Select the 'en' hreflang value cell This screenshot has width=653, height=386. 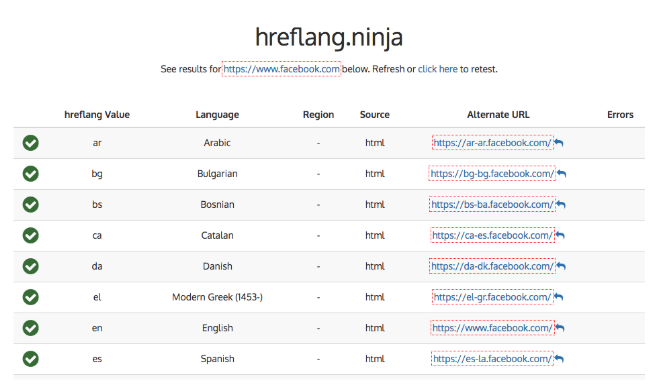pos(97,328)
